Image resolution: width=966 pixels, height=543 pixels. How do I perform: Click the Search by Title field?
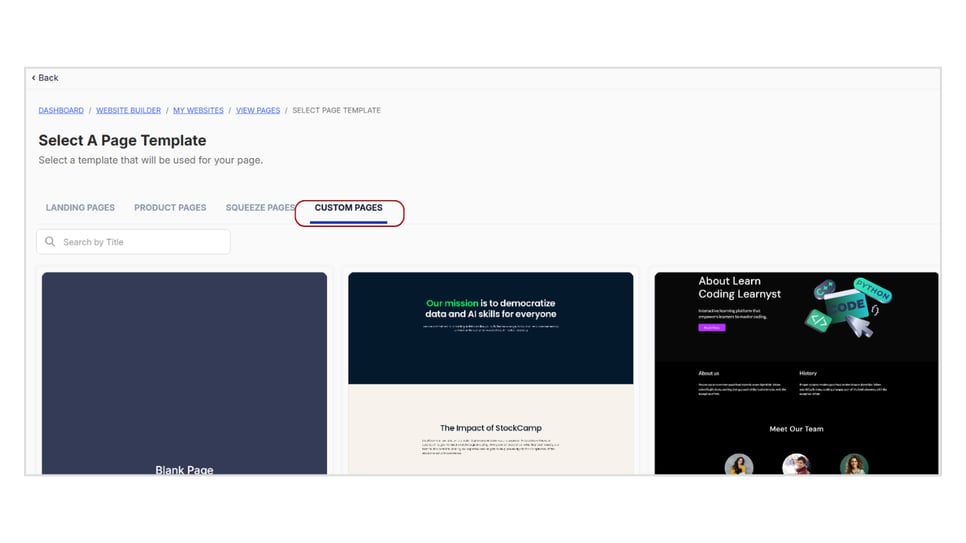[133, 242]
